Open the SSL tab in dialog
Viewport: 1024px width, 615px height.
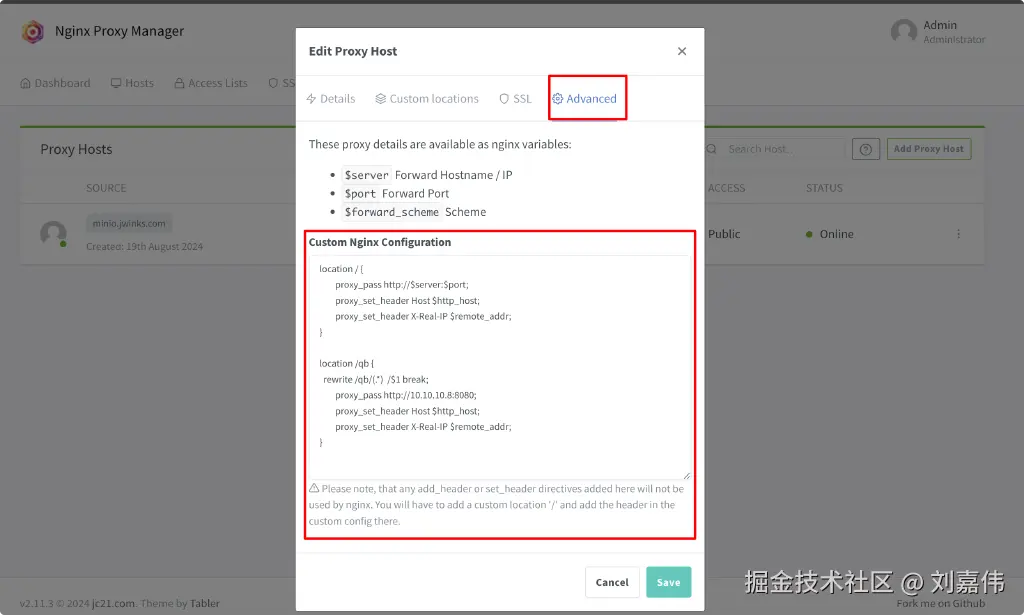pos(515,99)
